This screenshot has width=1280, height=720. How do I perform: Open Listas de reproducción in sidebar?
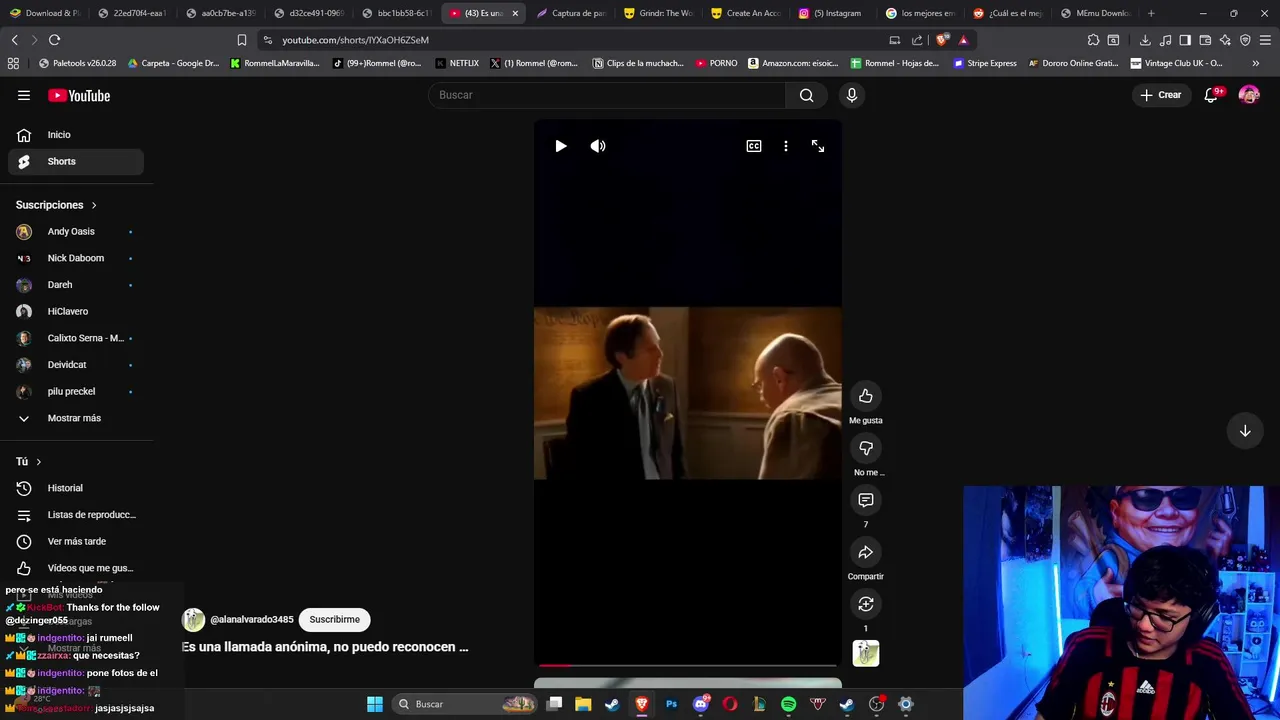tap(75, 515)
